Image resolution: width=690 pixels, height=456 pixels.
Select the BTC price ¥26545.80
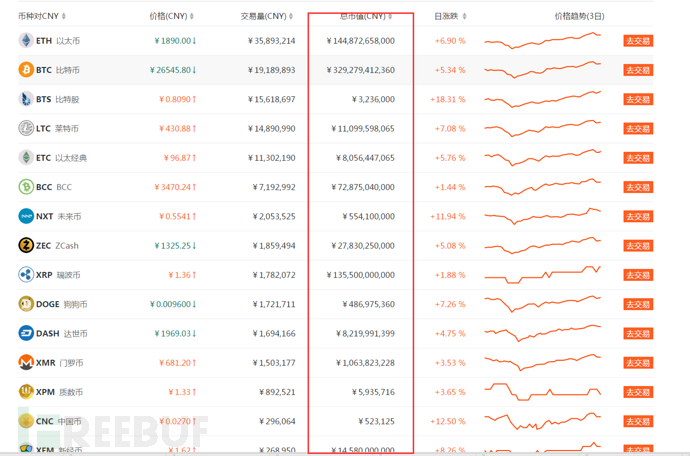pos(173,70)
